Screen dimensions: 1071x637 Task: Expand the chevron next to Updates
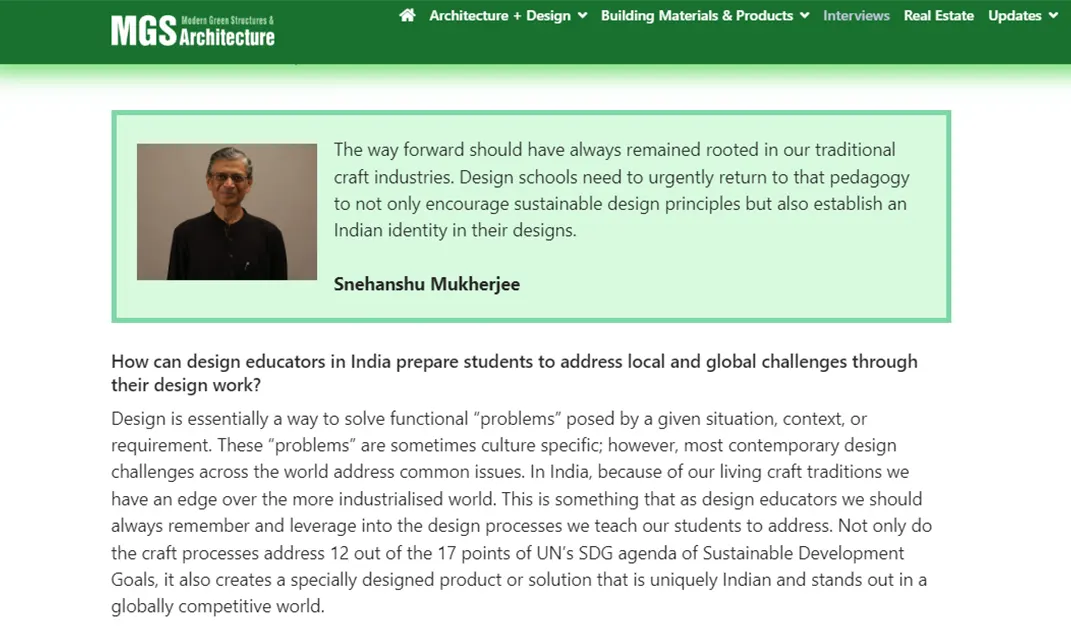pyautogui.click(x=1052, y=15)
